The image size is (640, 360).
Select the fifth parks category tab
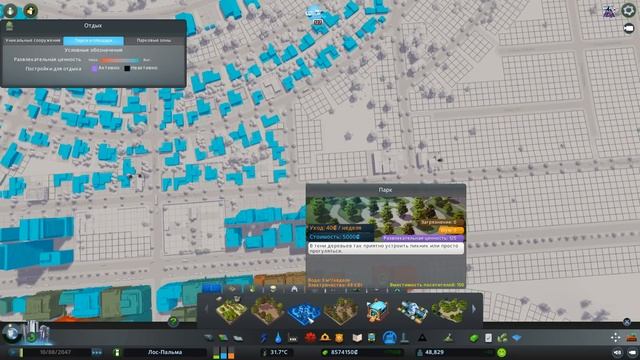(x=294, y=289)
